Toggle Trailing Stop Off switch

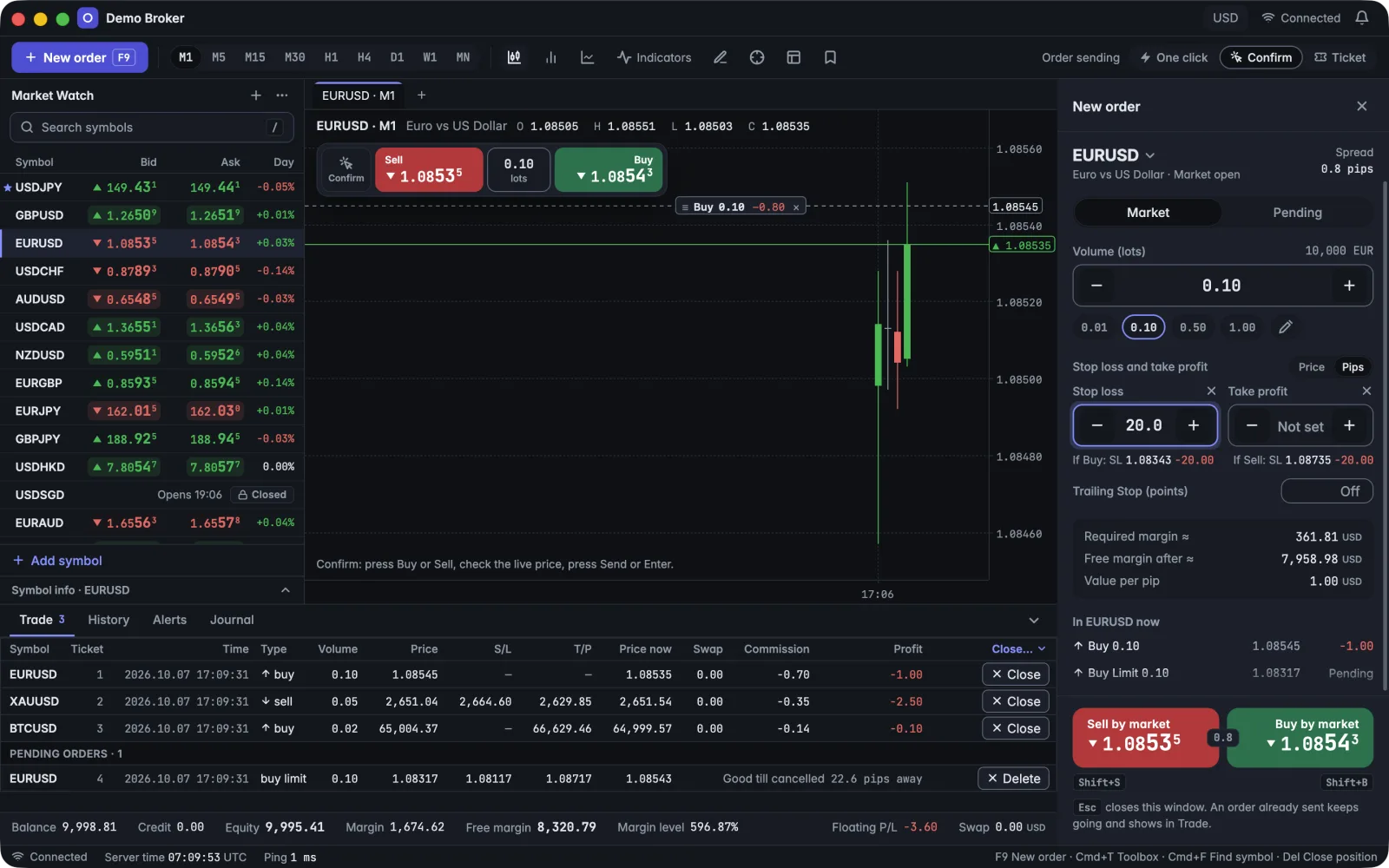(1326, 491)
